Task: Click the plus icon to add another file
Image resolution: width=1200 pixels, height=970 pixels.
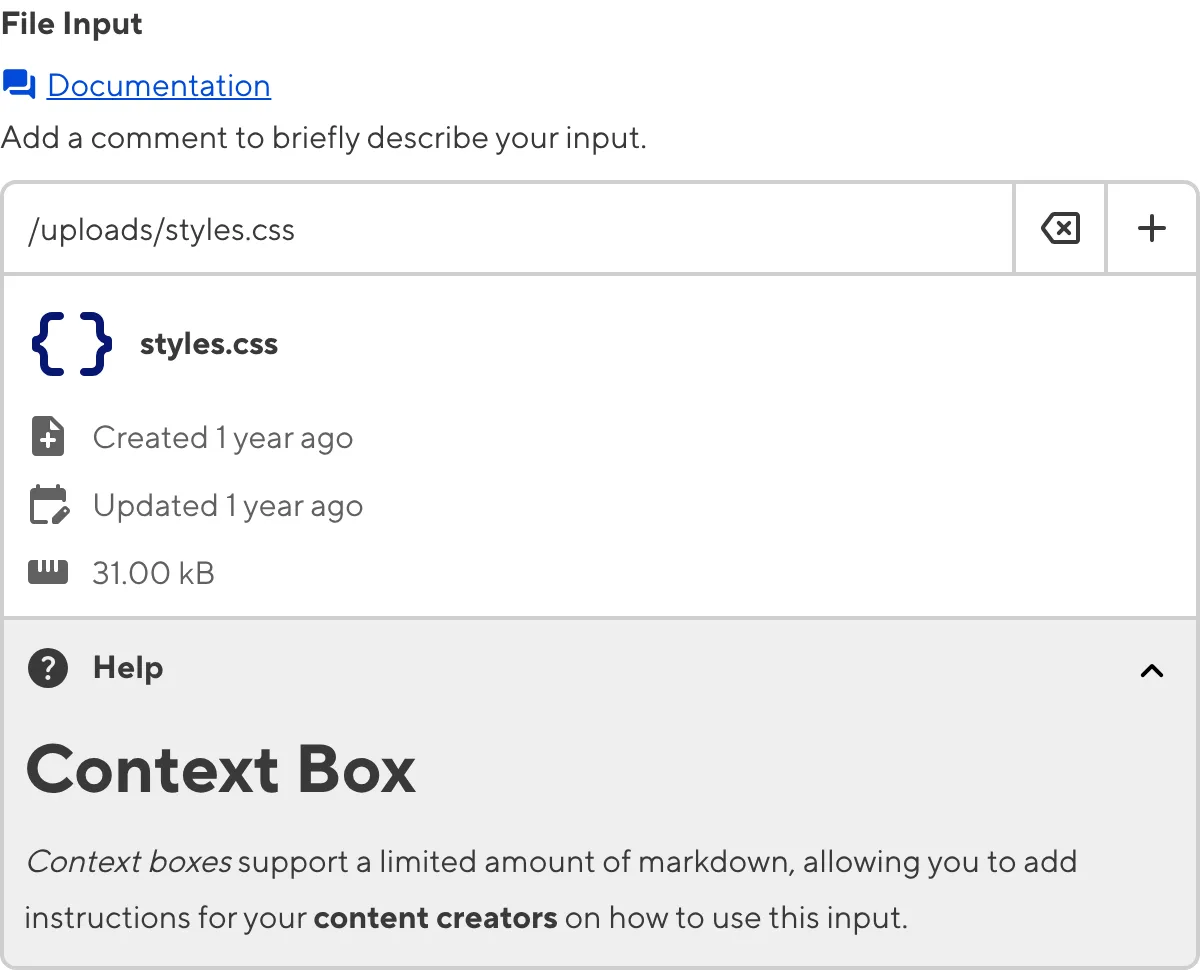Action: tap(1151, 228)
